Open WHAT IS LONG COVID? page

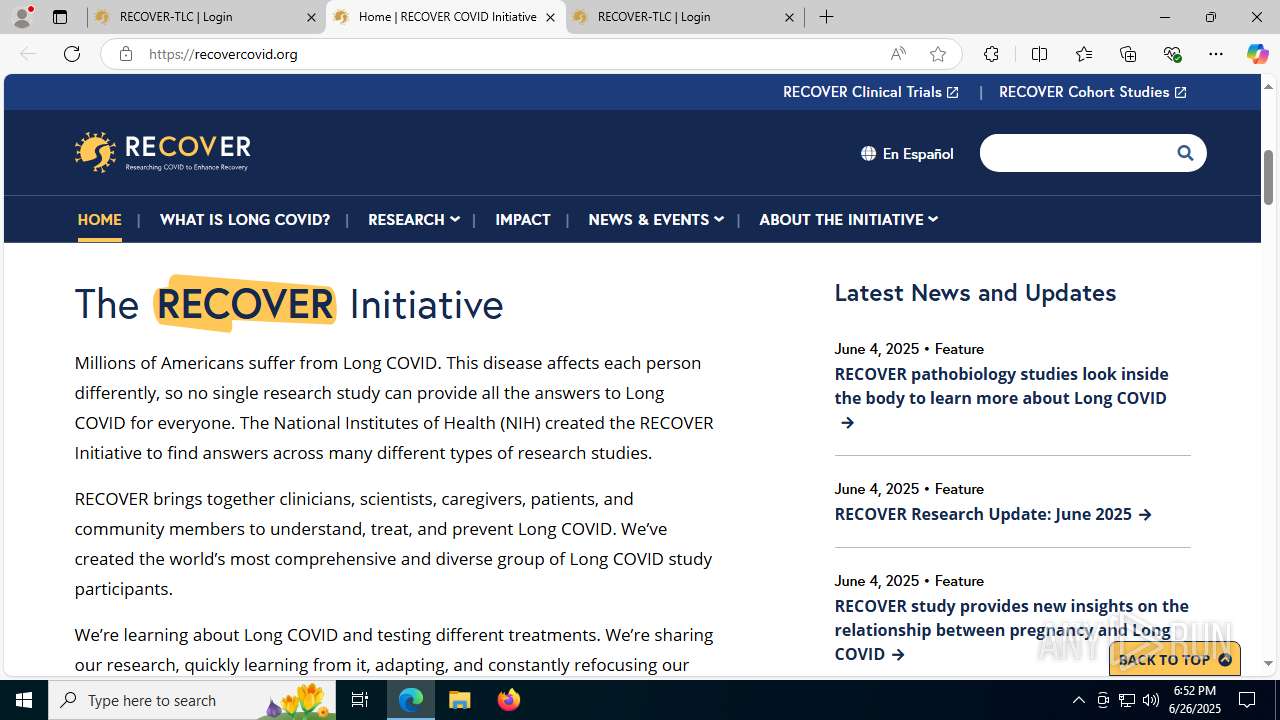coord(245,219)
